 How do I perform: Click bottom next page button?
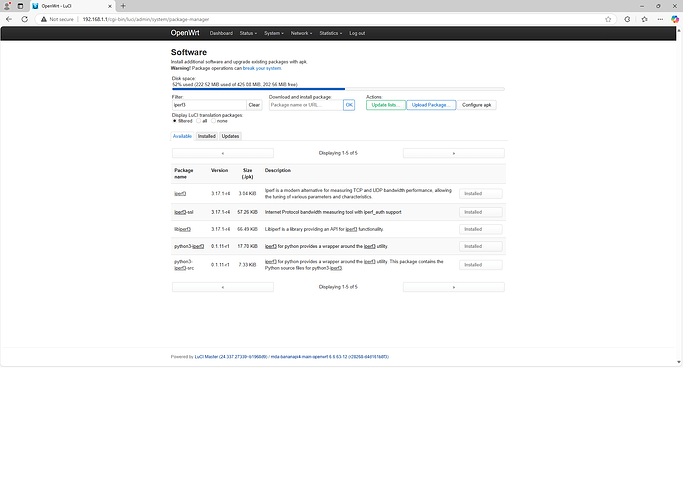[x=454, y=287]
